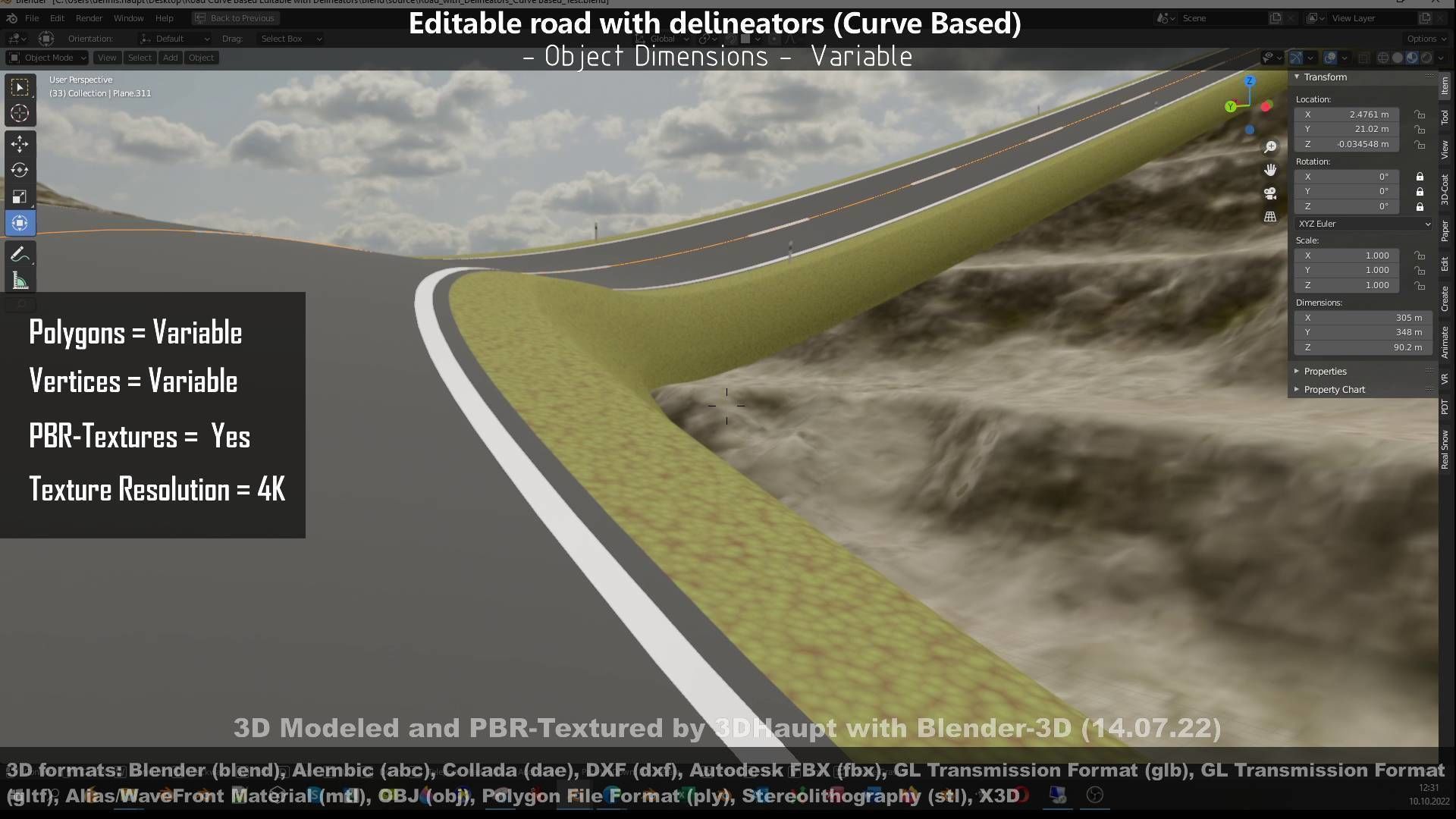The width and height of the screenshot is (1456, 819).
Task: Toggle Location Y lock
Action: 1420,130
